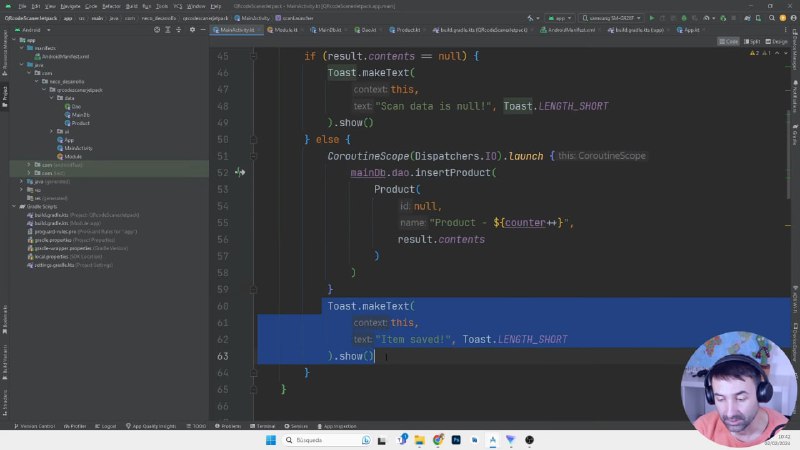Switch editor to Design view mode

click(777, 41)
